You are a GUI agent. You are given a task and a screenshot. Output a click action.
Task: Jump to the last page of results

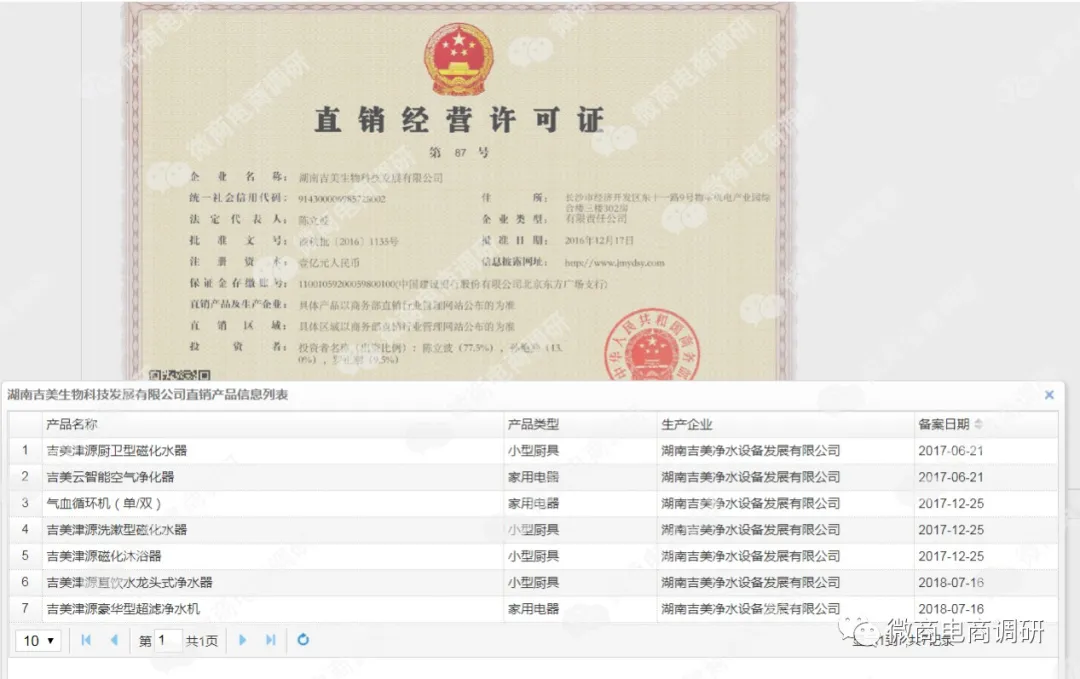[x=270, y=640]
